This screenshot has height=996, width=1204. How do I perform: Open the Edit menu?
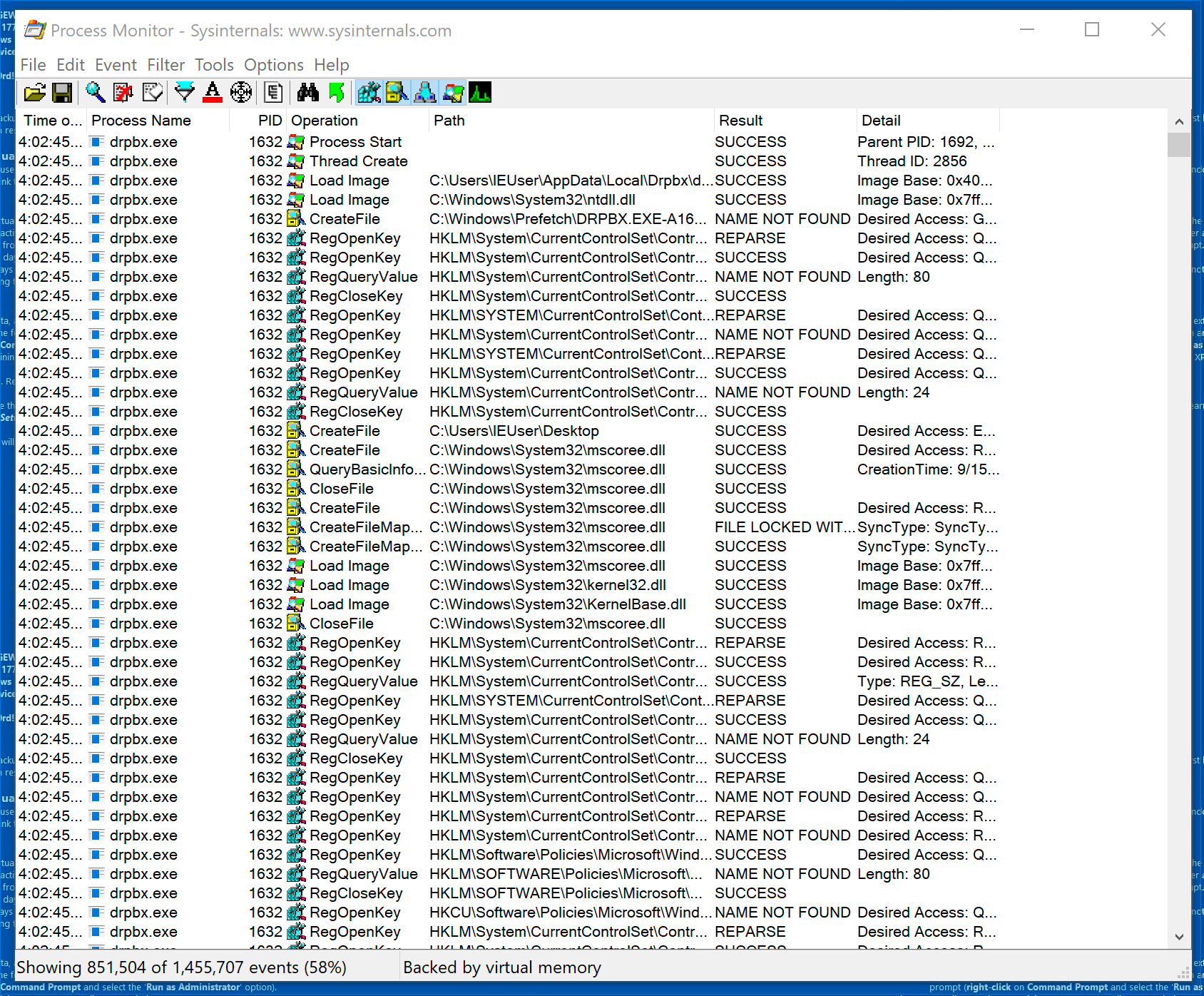click(71, 65)
